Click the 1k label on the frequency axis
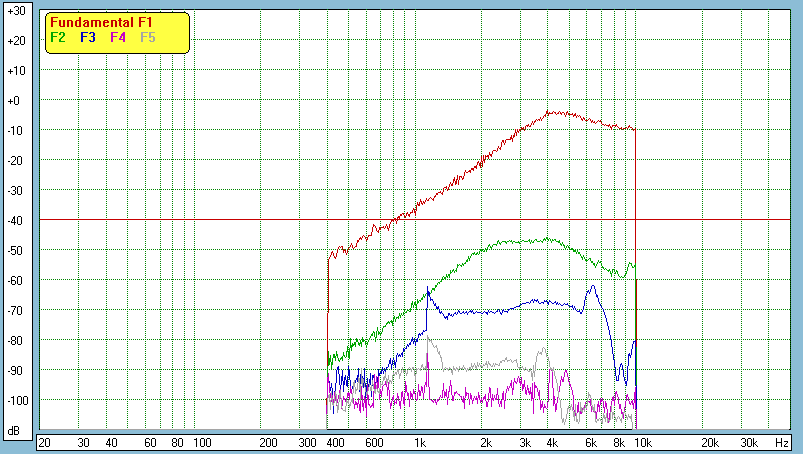 [x=421, y=442]
